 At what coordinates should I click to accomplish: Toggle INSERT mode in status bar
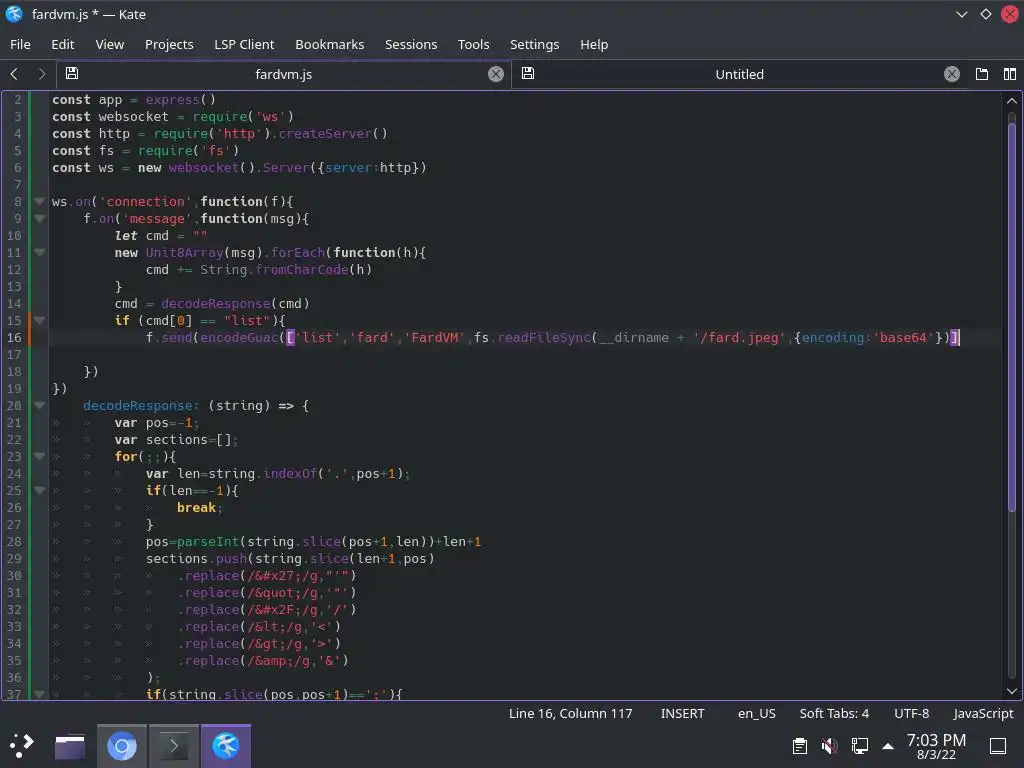[x=682, y=714]
